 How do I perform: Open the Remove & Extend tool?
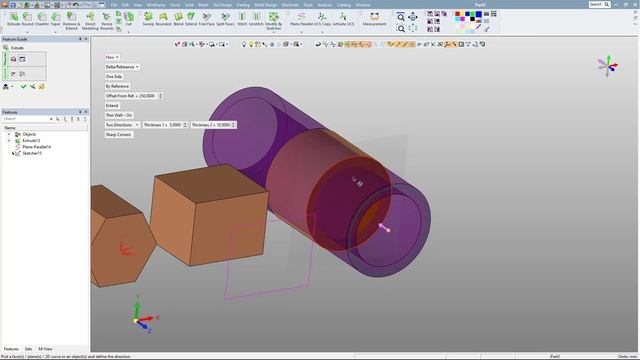pos(71,21)
